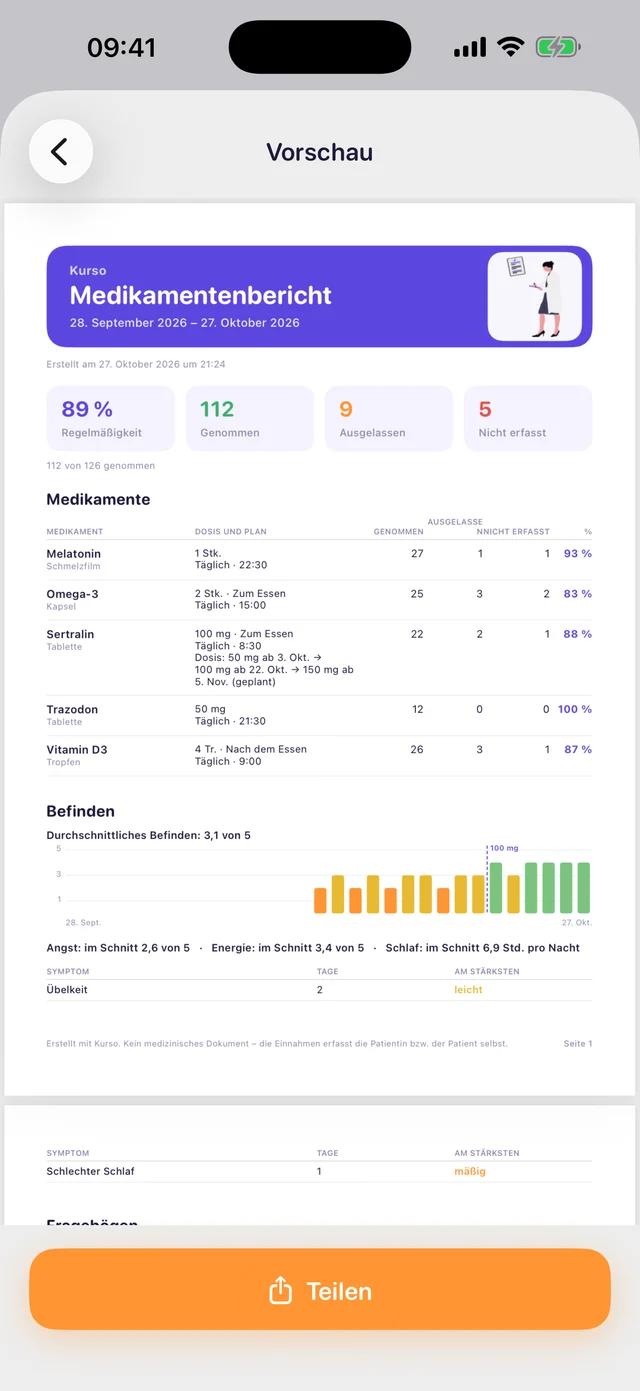Tap the first orange bar in Befinden chart
The height and width of the screenshot is (1391, 640).
(320, 900)
